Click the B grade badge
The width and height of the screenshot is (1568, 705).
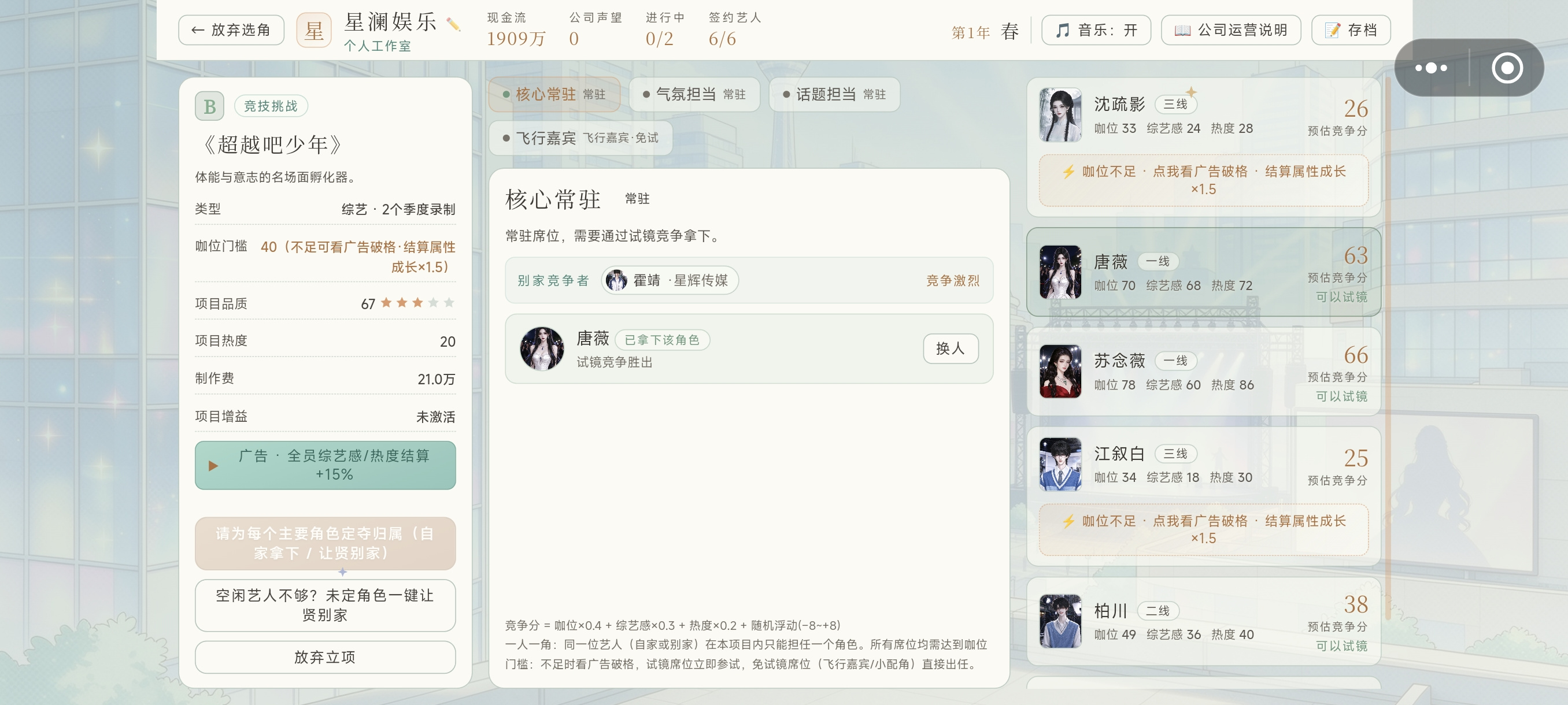point(209,106)
